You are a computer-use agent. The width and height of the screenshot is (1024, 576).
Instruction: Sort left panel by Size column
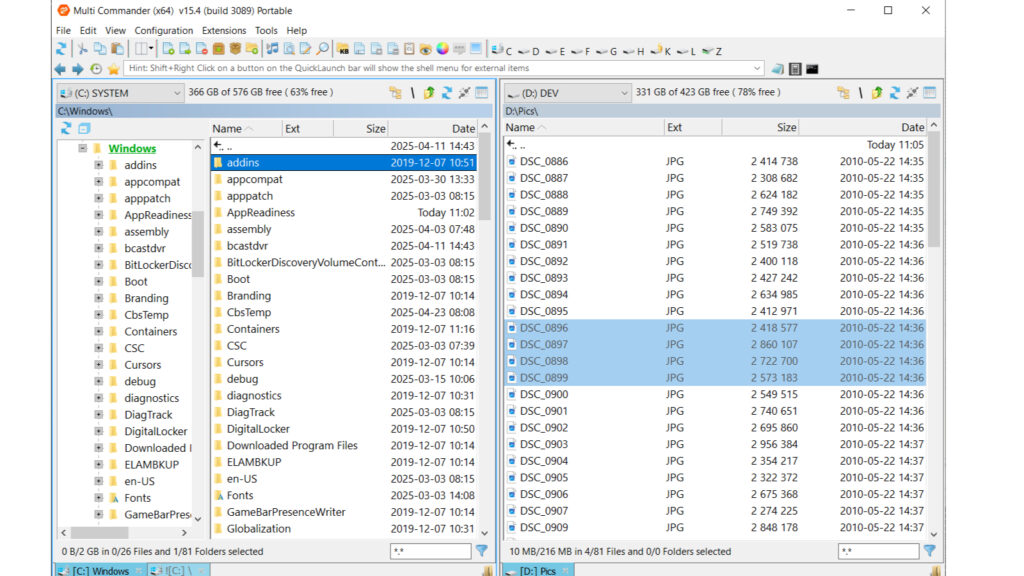pos(360,129)
